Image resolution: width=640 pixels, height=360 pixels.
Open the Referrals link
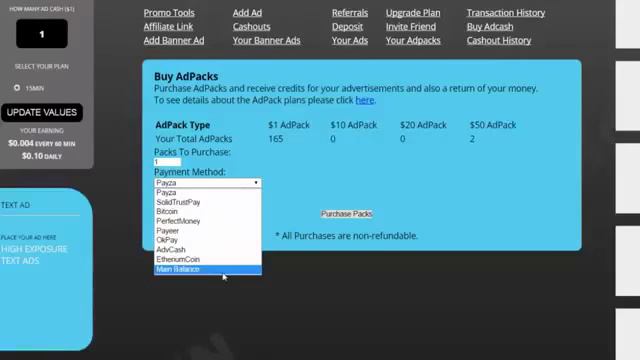tap(350, 13)
